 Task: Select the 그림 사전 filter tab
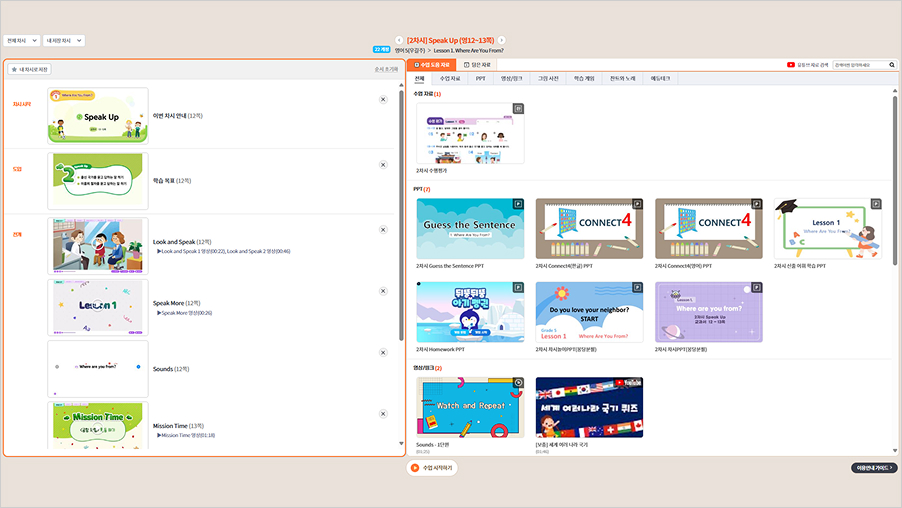coord(549,78)
